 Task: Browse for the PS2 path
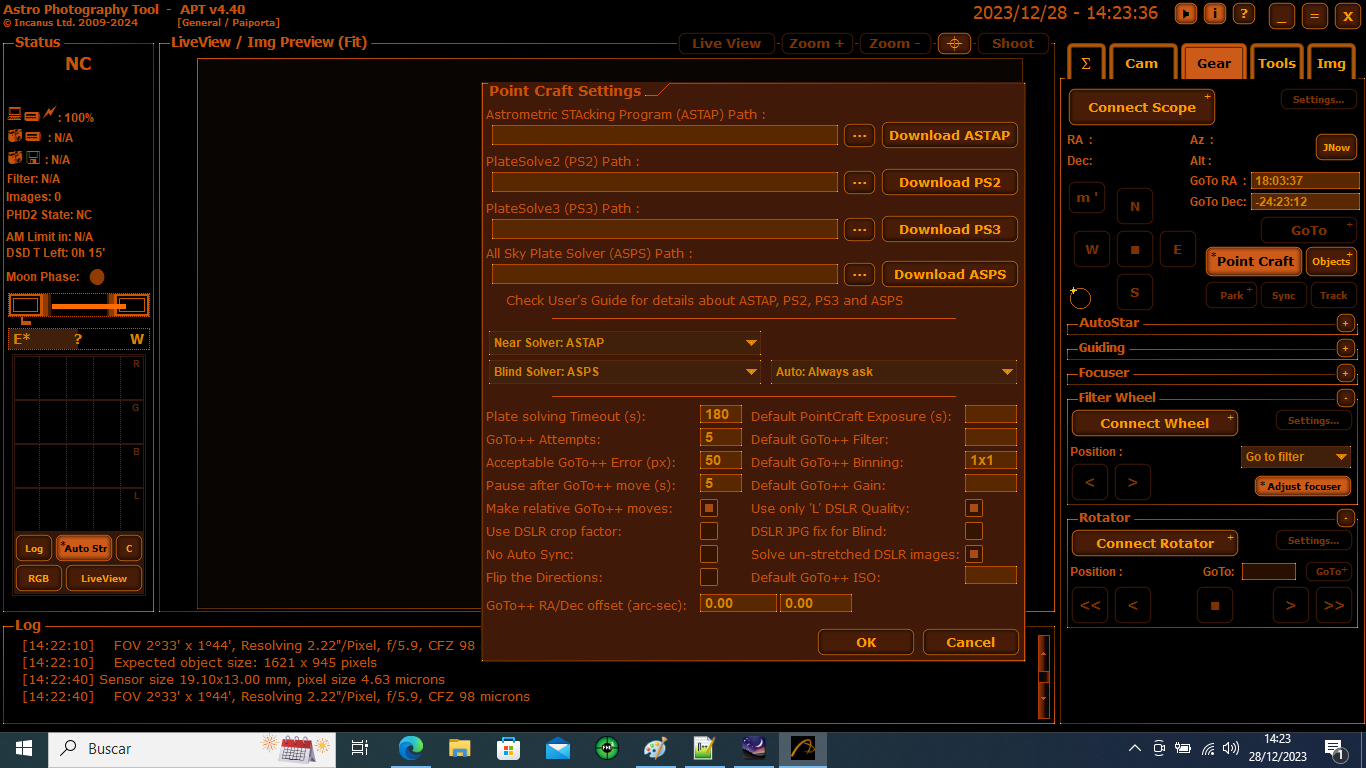click(x=859, y=182)
